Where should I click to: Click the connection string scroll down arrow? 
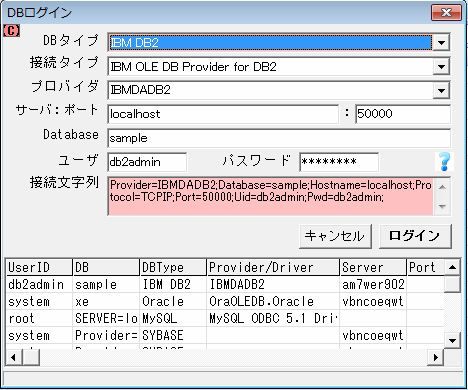point(442,206)
